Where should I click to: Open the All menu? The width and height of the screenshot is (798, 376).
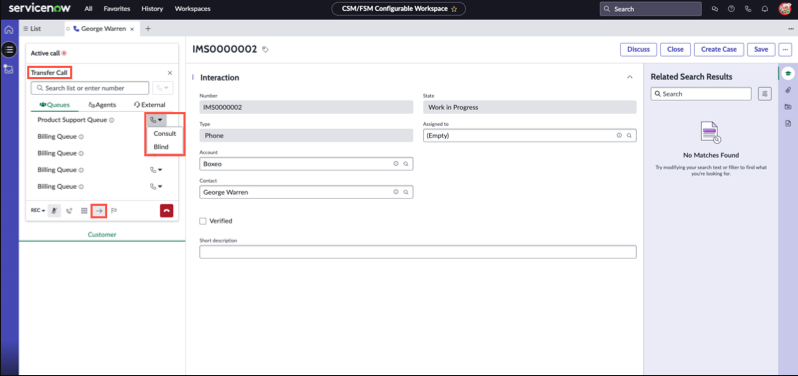(x=89, y=9)
